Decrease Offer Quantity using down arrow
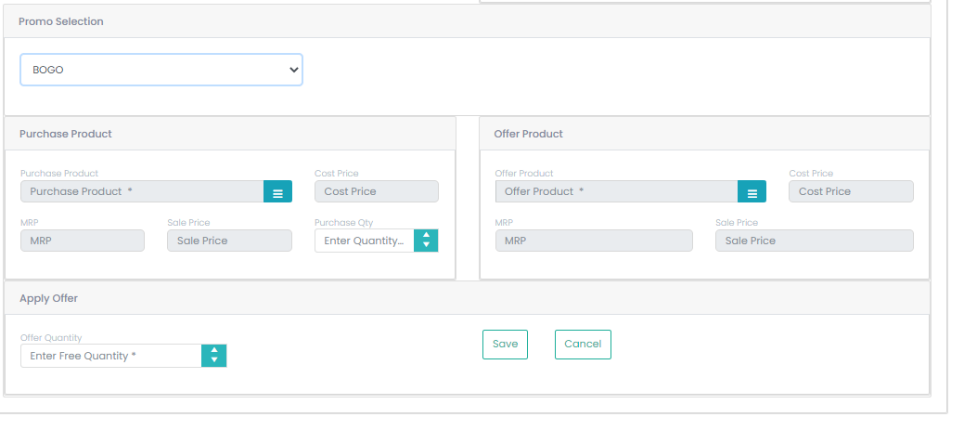 coord(214,361)
